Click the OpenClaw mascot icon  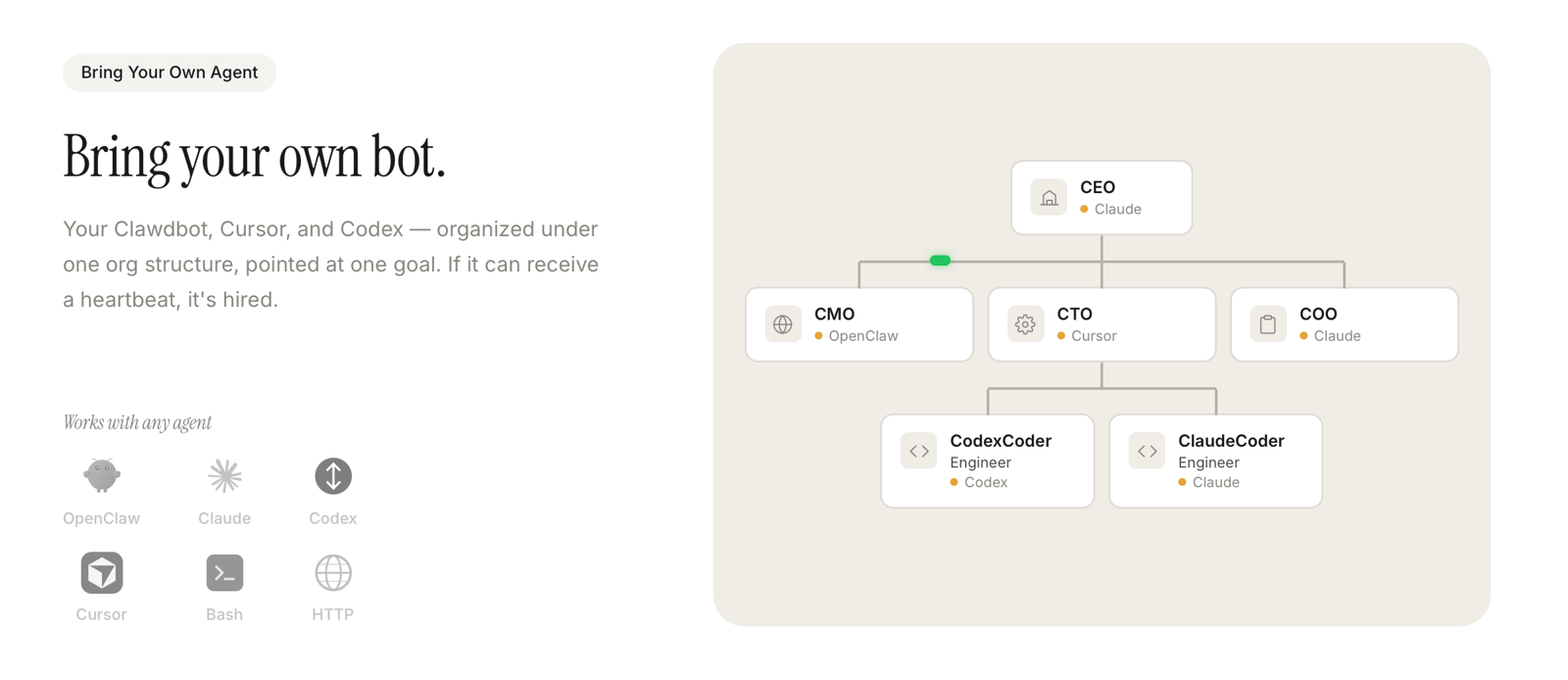[102, 476]
